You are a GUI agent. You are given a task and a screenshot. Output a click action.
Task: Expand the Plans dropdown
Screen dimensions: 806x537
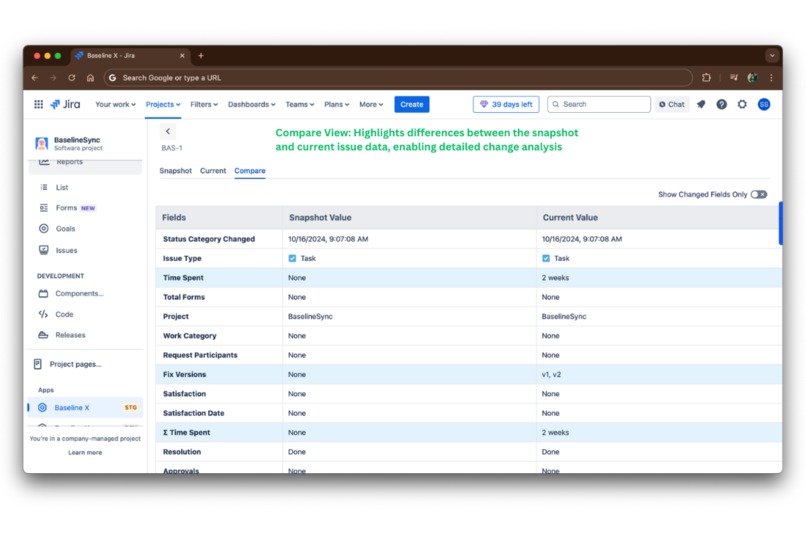337,104
